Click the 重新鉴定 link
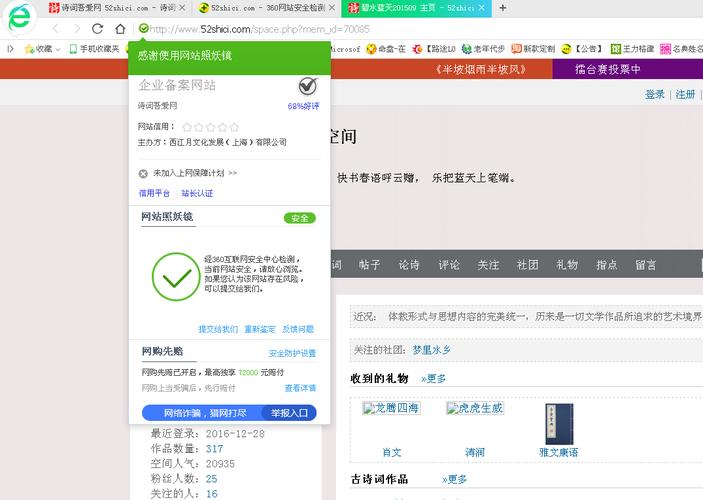The image size is (703, 500). [260, 329]
